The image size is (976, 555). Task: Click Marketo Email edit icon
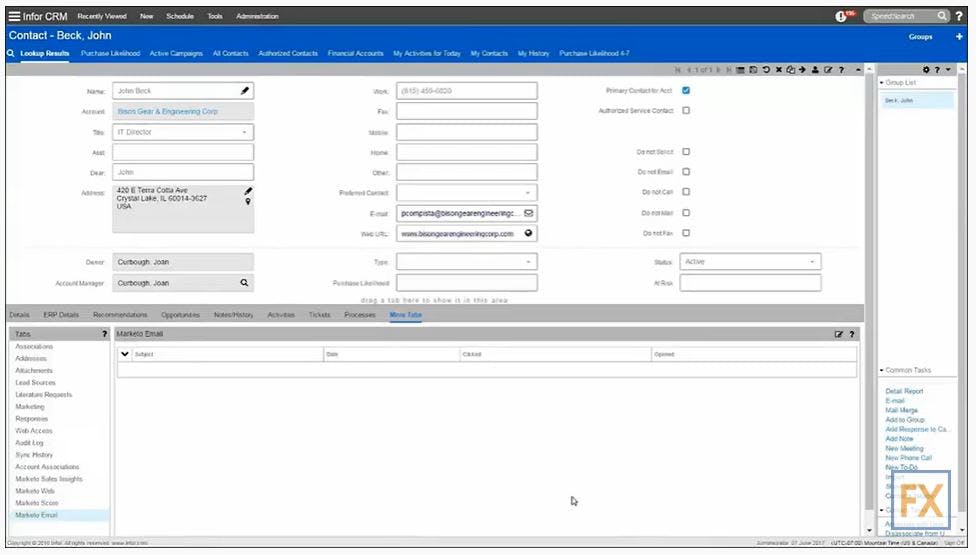838,335
